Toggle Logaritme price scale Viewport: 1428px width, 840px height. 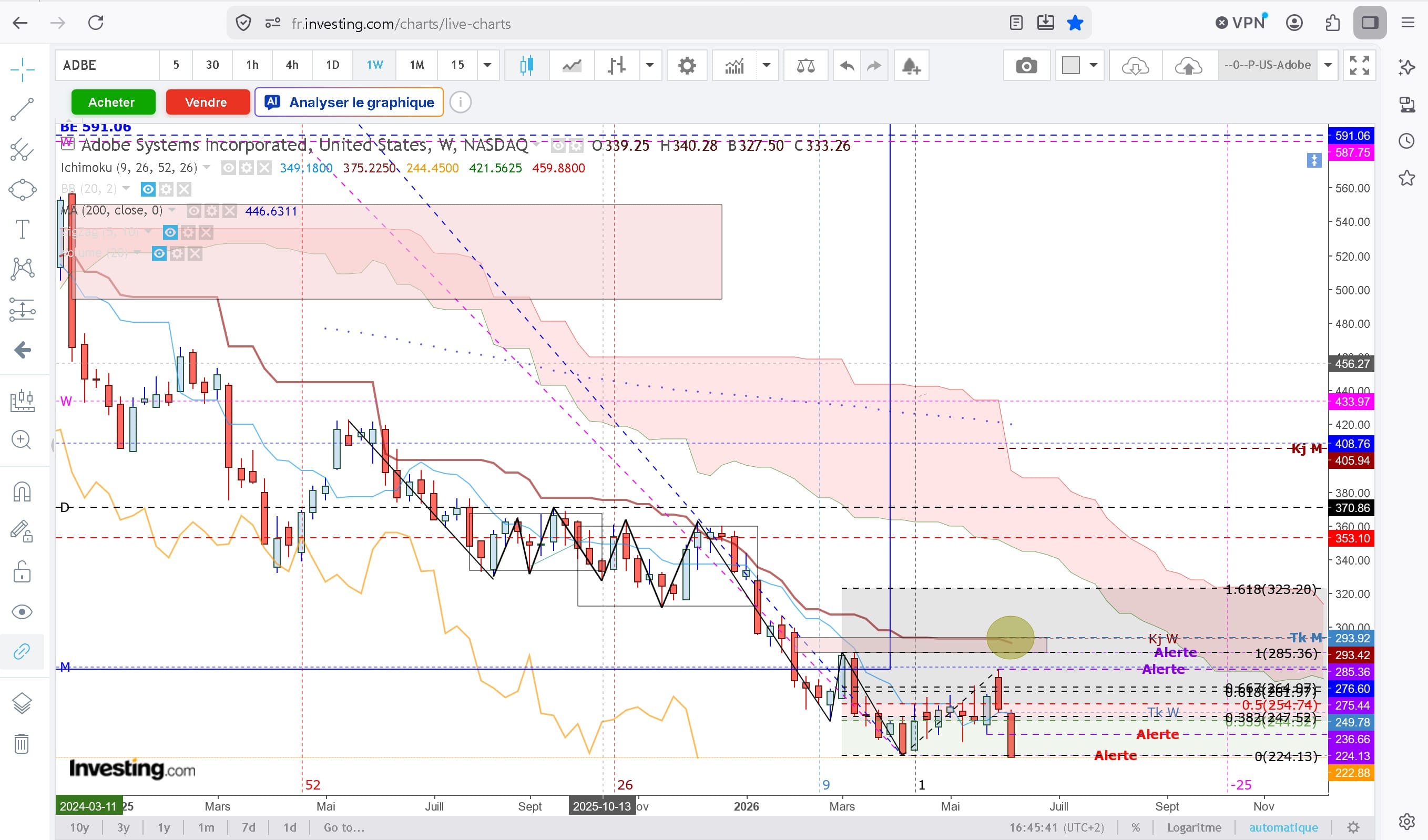click(1194, 827)
